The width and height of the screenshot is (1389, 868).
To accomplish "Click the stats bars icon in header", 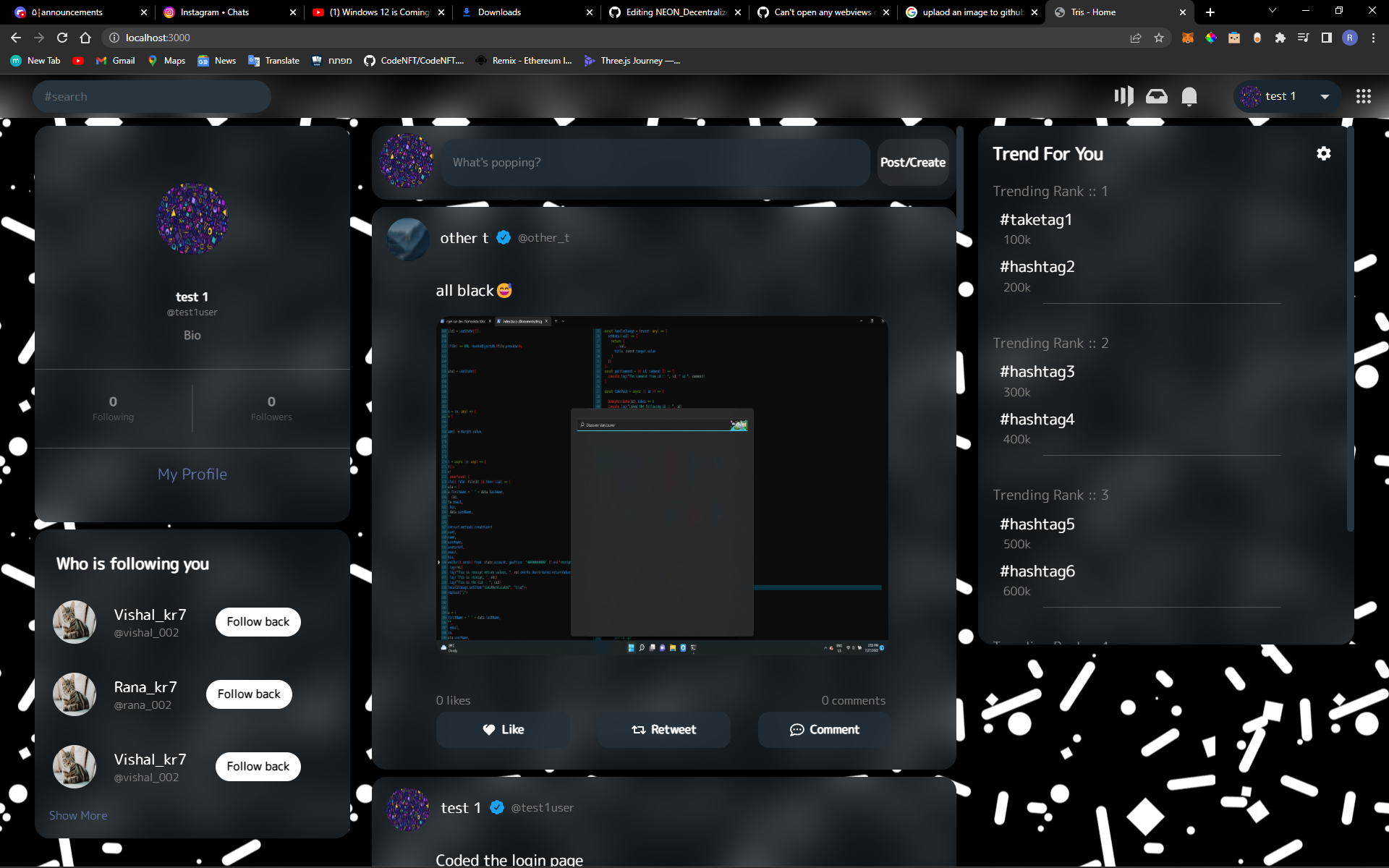I will pos(1123,95).
